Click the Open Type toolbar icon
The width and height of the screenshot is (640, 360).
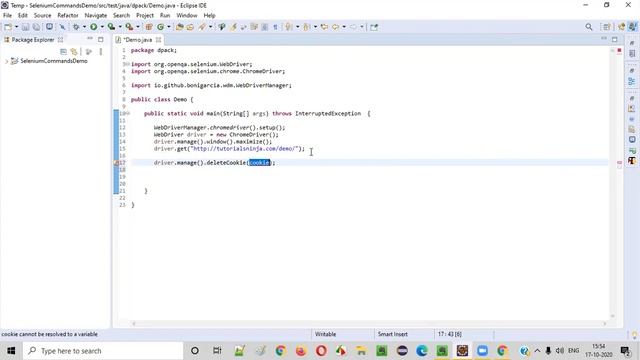click(x=180, y=27)
